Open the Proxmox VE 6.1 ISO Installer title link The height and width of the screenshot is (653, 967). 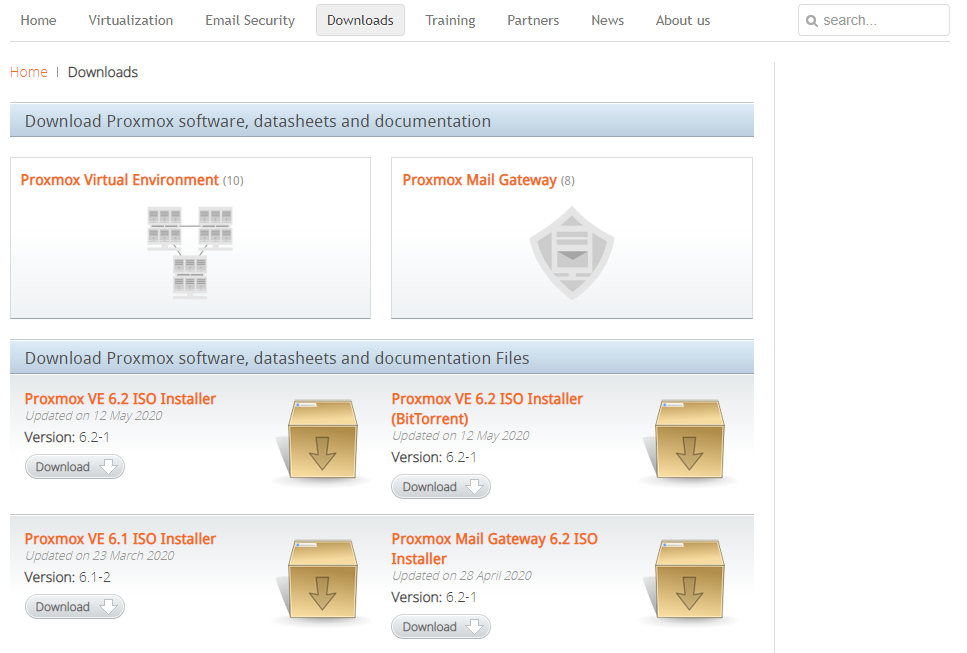pyautogui.click(x=120, y=539)
